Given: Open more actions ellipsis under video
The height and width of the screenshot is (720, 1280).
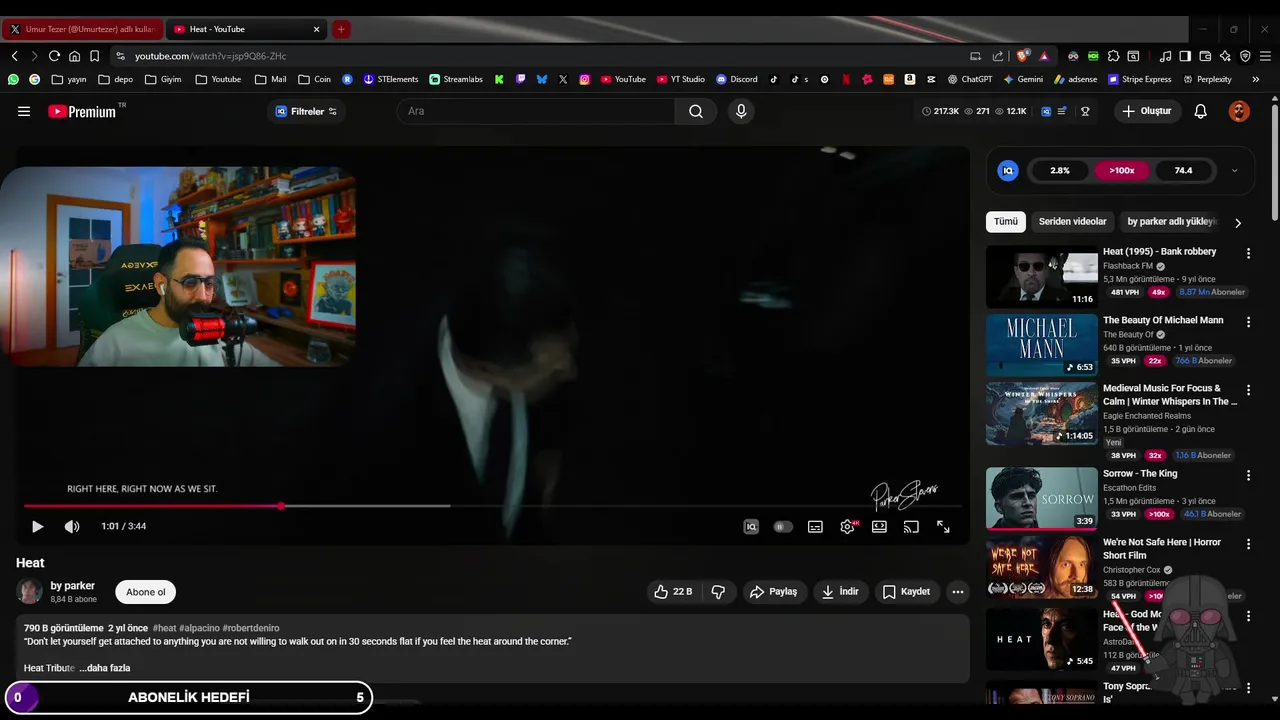Looking at the screenshot, I should click(958, 592).
